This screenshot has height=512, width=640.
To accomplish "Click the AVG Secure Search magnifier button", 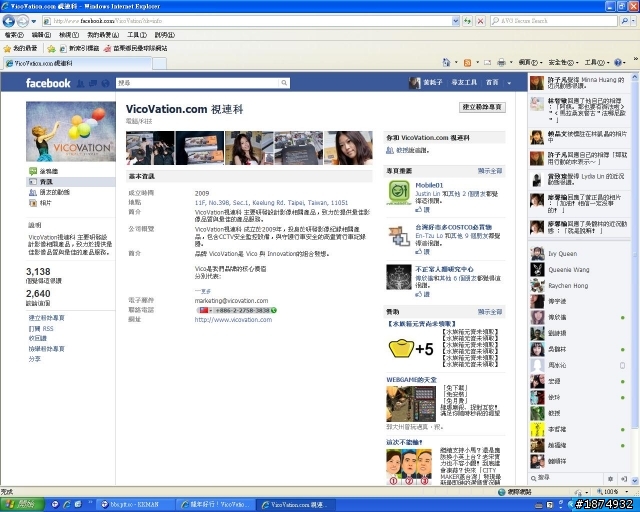I will coord(624,21).
